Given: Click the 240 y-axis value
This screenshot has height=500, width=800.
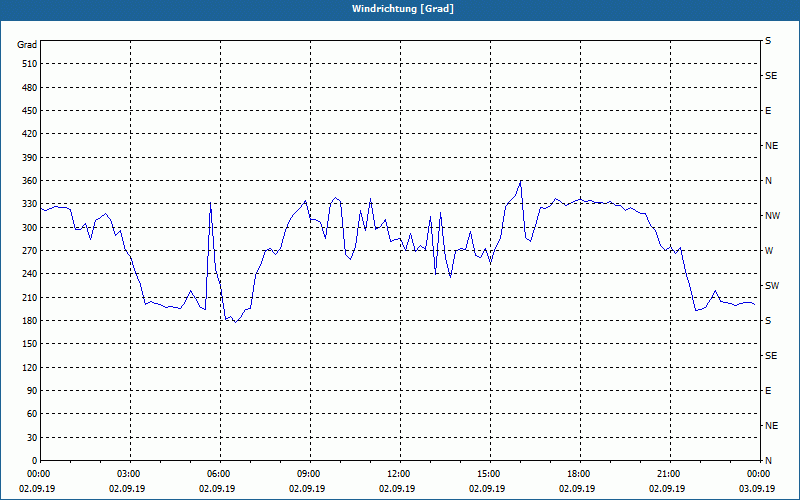Looking at the screenshot, I should click(x=30, y=273).
